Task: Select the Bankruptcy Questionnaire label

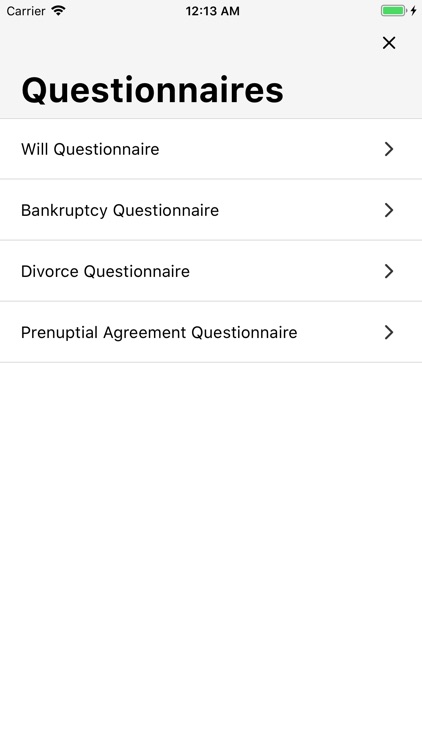Action: pyautogui.click(x=120, y=210)
